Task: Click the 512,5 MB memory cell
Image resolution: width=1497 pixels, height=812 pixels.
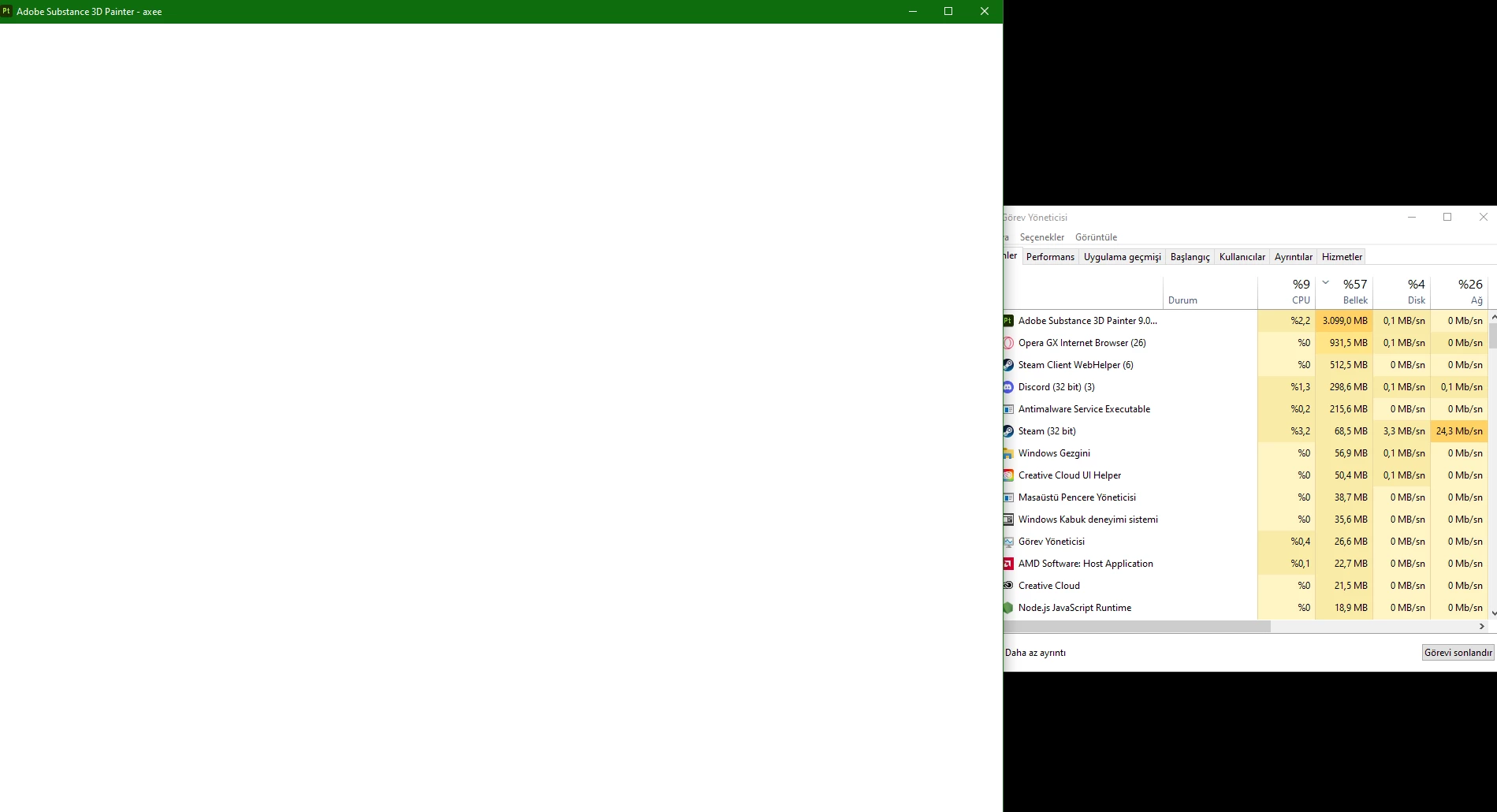Action: [x=1344, y=365]
